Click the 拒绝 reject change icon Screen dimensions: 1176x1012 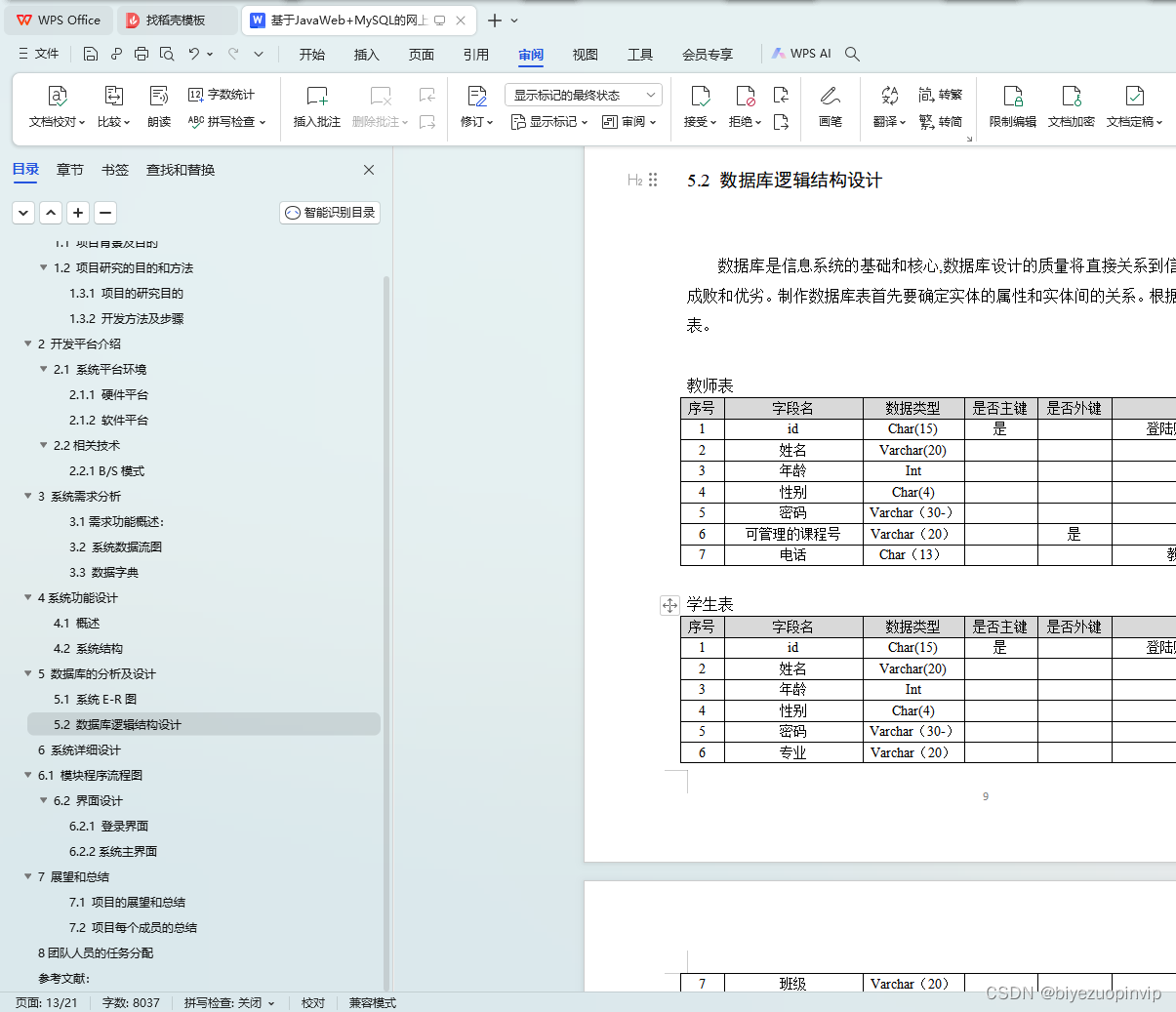[746, 96]
